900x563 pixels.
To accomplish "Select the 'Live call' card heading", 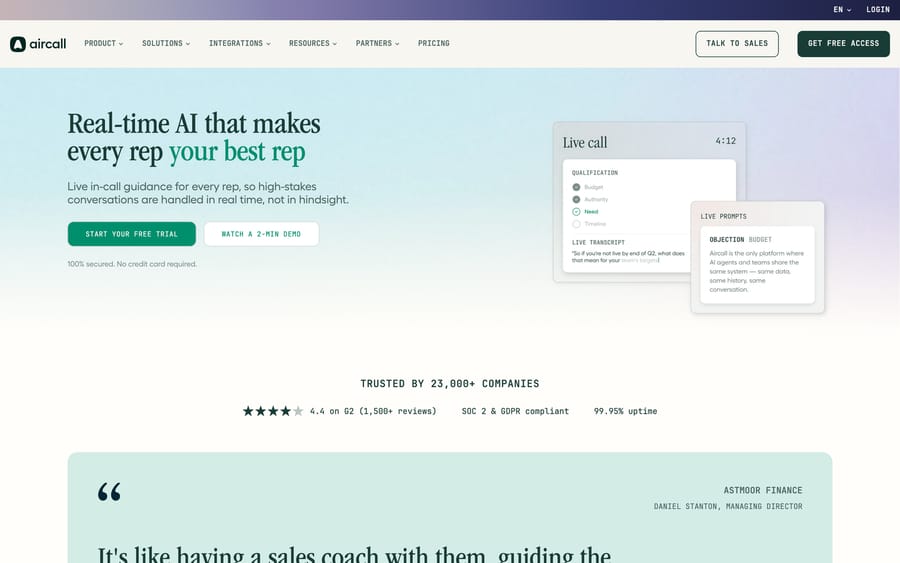I will click(x=584, y=142).
